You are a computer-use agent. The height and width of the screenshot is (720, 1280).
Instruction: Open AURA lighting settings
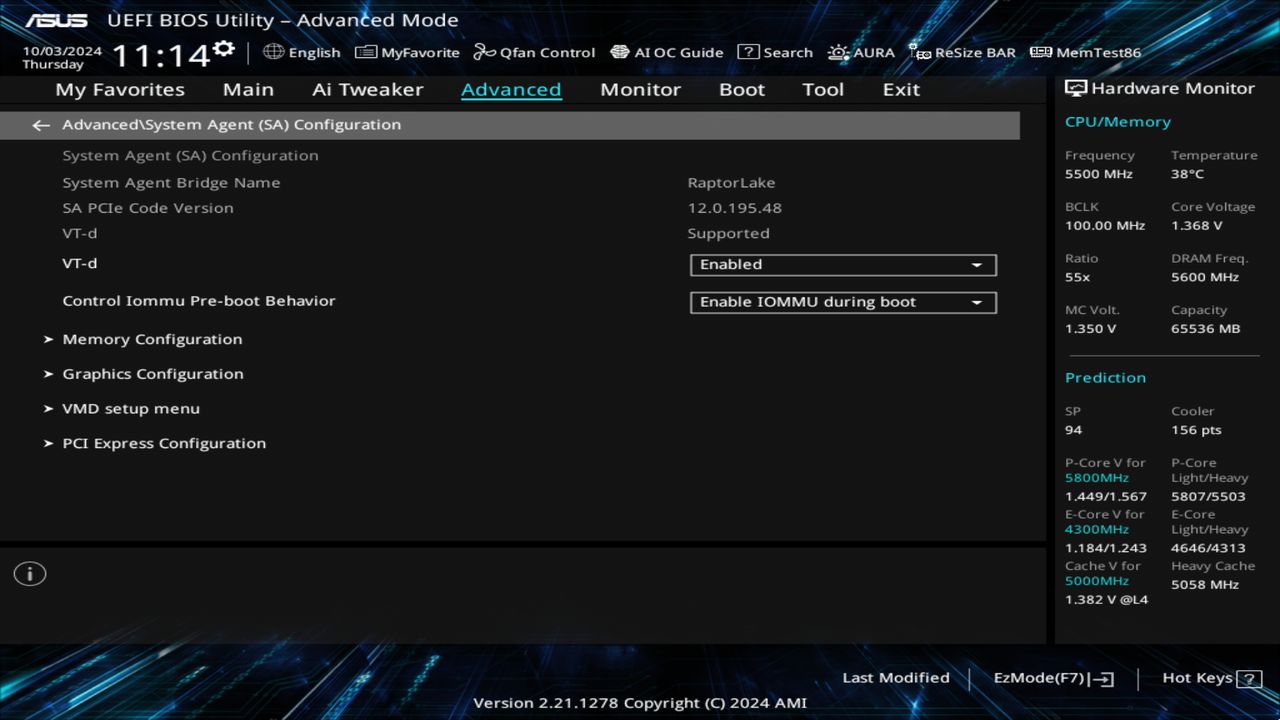[860, 52]
